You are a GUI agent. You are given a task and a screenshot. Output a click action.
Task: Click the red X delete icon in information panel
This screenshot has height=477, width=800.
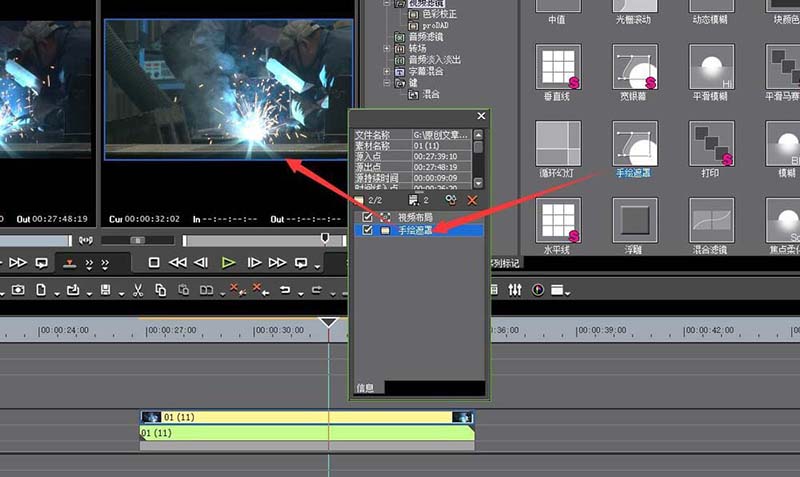click(x=473, y=200)
